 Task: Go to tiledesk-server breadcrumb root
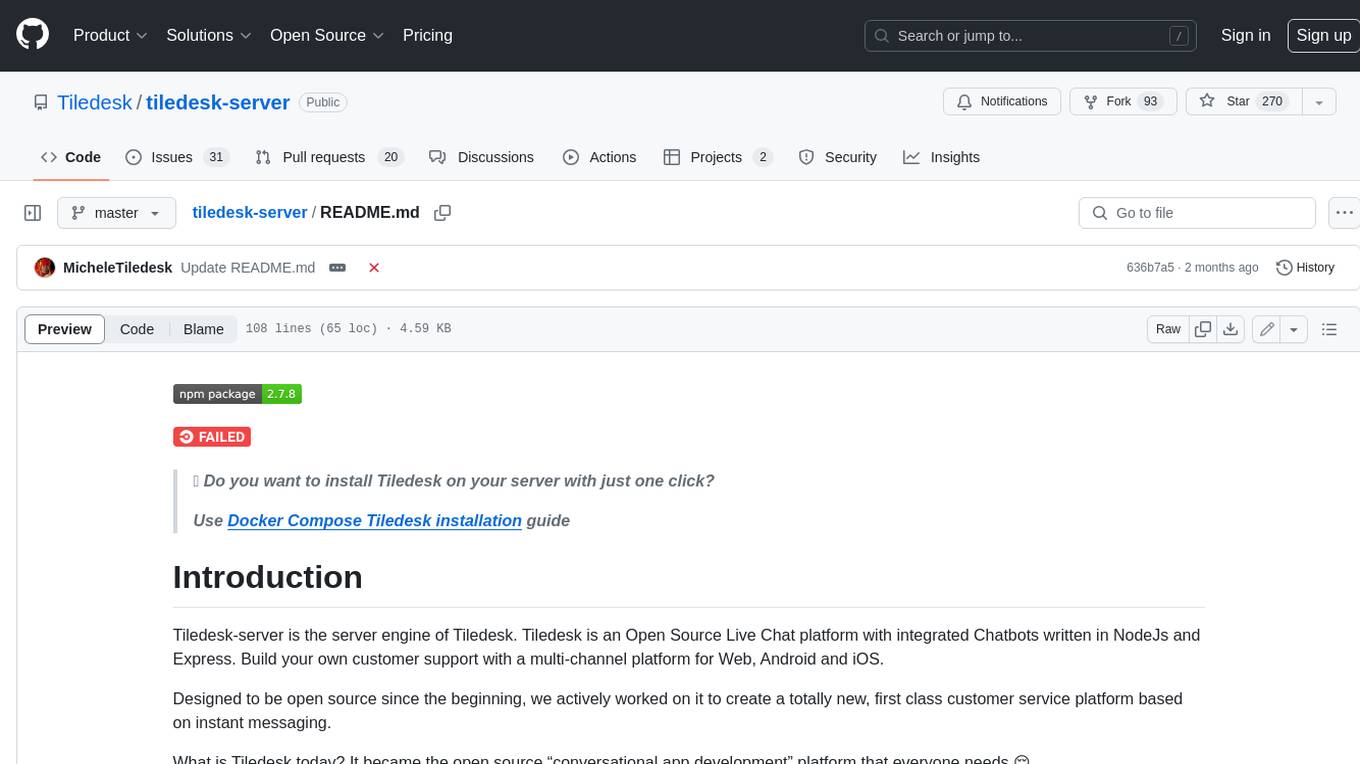249,212
